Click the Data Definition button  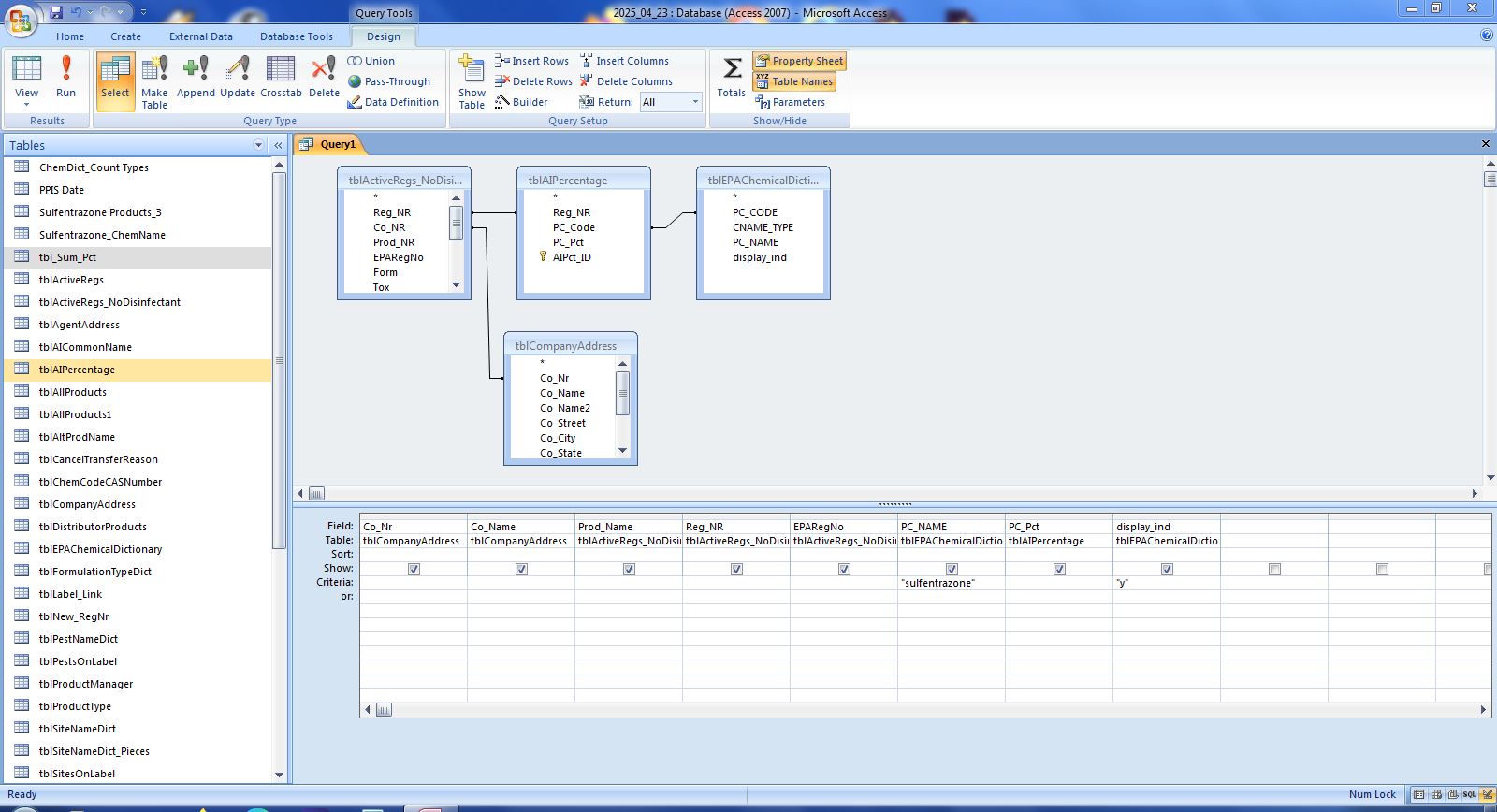click(393, 102)
